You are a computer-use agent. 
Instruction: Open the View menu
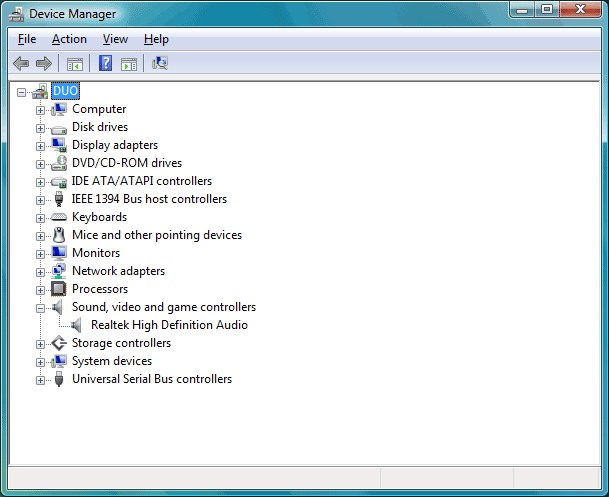coord(115,39)
